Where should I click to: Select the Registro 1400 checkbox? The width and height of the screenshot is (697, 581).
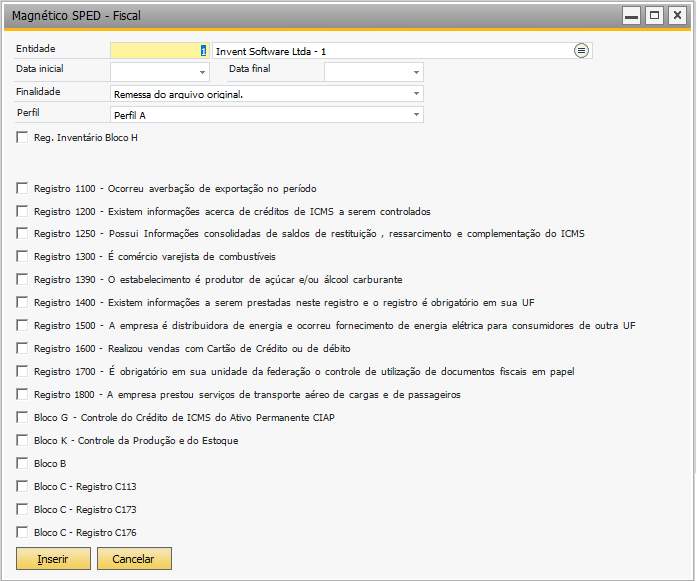[22, 303]
